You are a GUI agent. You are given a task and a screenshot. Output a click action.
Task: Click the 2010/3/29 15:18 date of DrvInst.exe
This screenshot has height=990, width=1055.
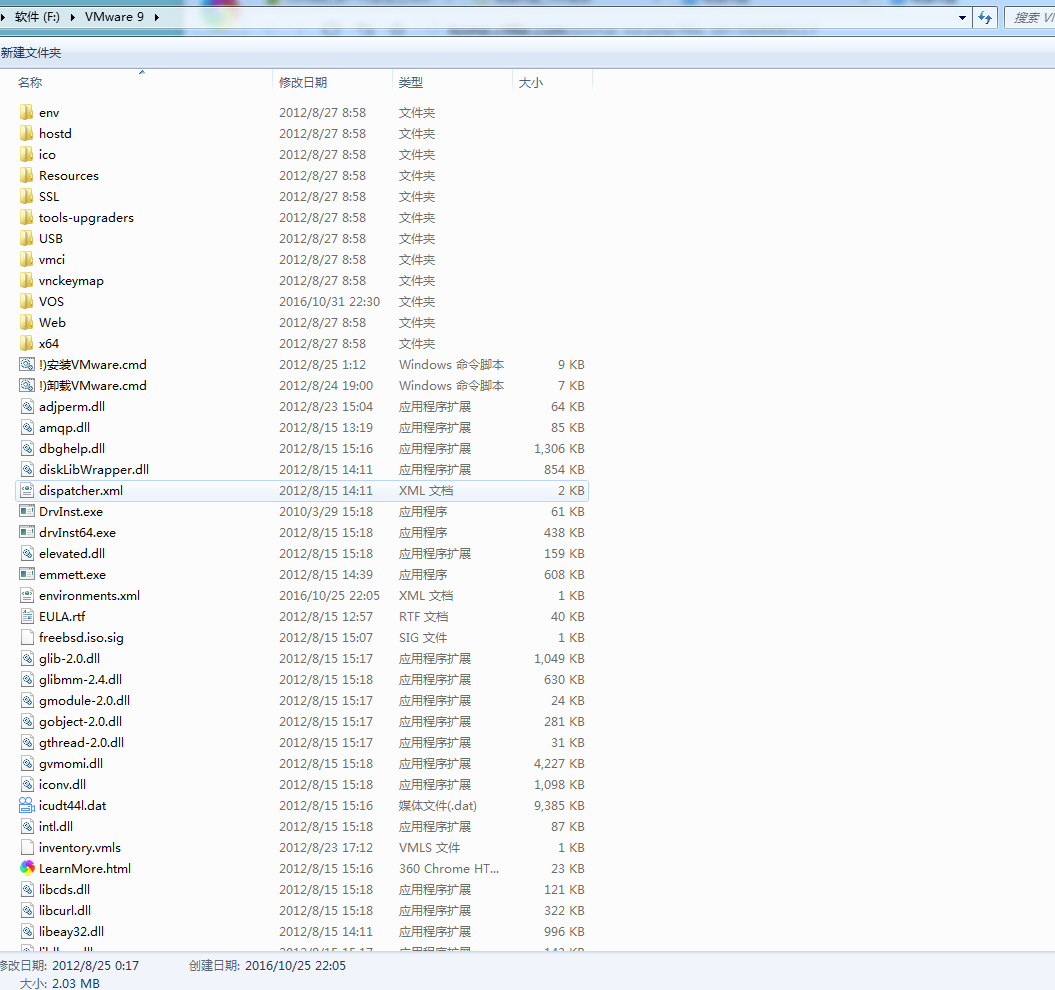click(x=326, y=511)
